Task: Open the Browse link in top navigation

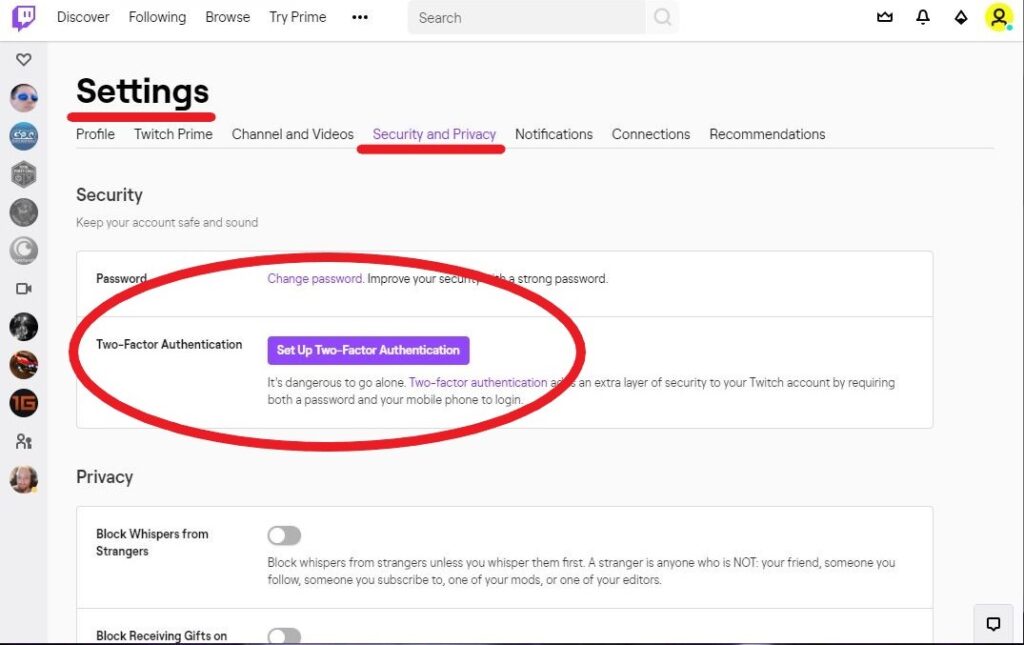Action: coord(227,17)
